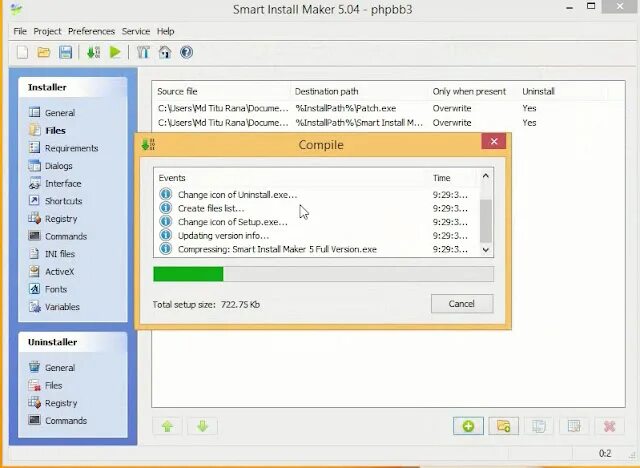640x468 pixels.
Task: Select the Interface section
Action: tap(55, 184)
